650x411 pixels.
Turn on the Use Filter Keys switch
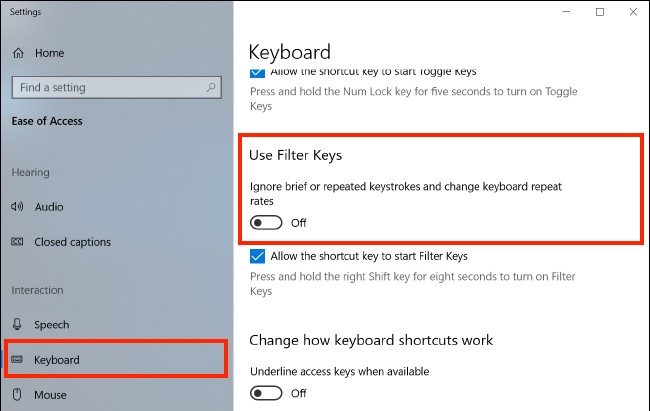click(266, 222)
